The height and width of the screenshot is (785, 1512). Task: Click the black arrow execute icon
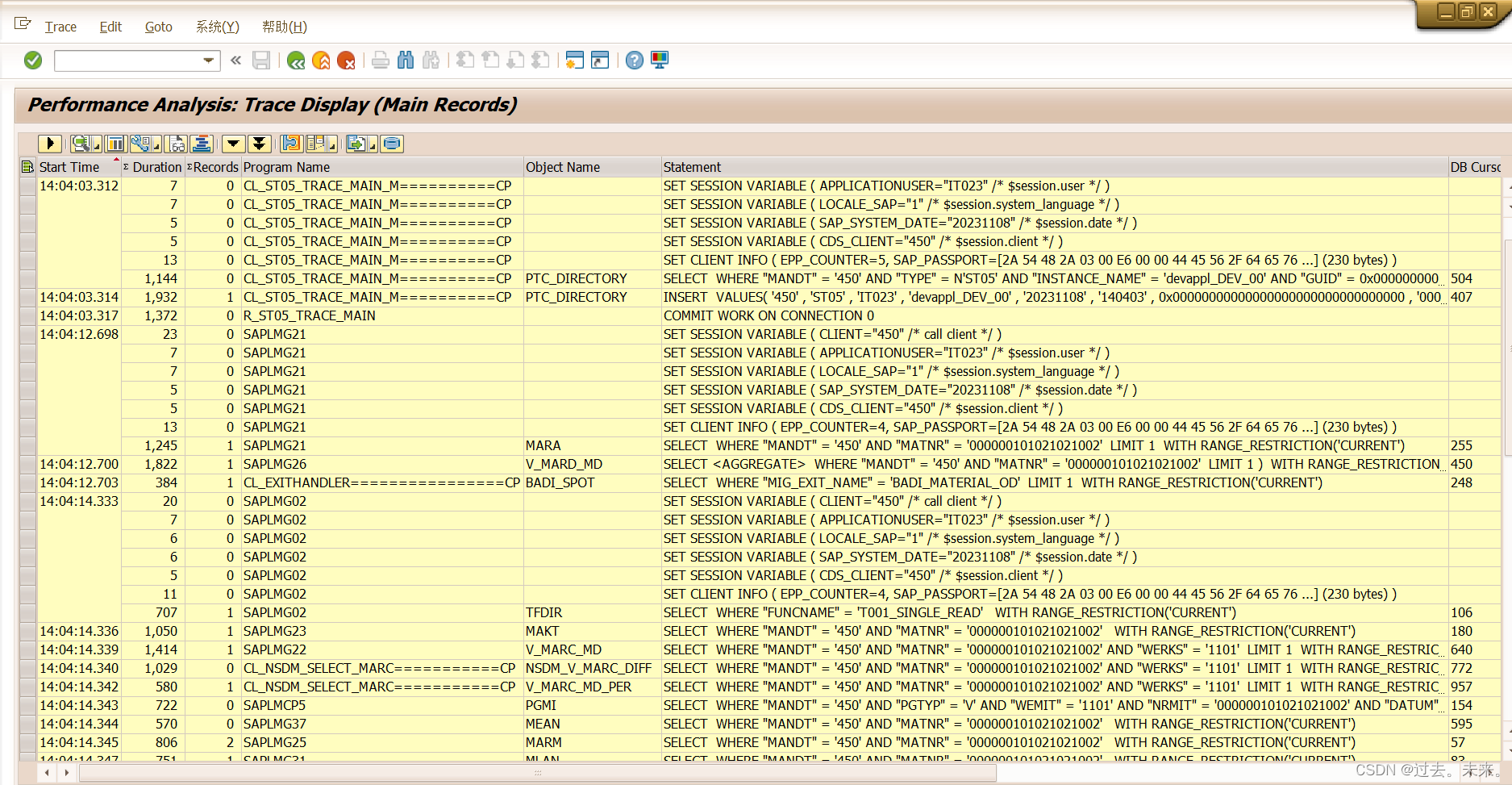49,144
